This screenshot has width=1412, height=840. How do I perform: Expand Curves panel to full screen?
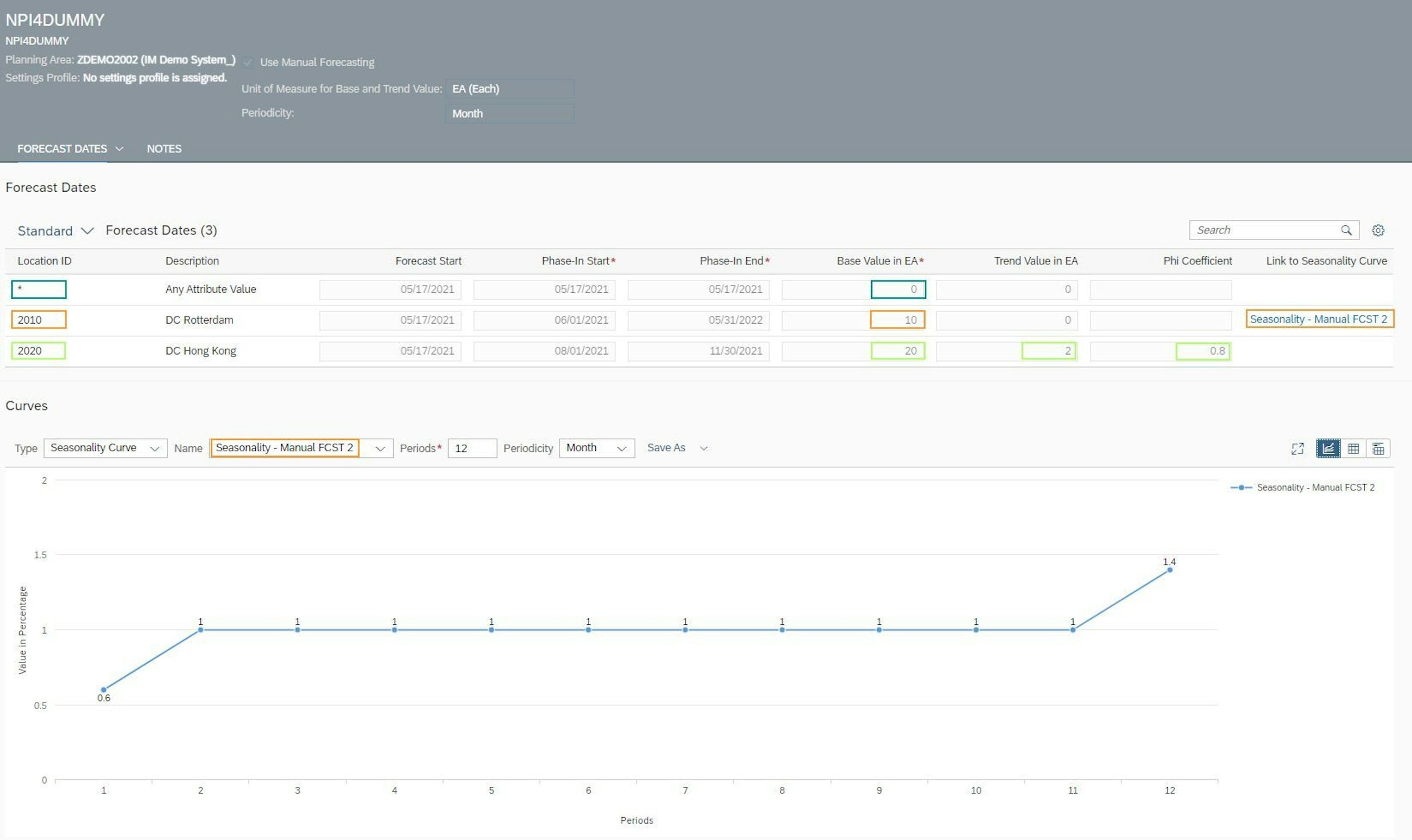tap(1297, 449)
